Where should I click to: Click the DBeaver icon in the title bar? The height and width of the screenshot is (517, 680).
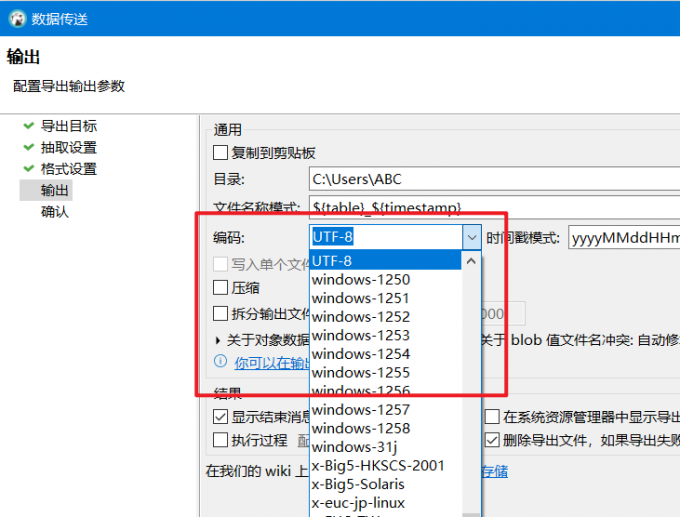(x=14, y=18)
